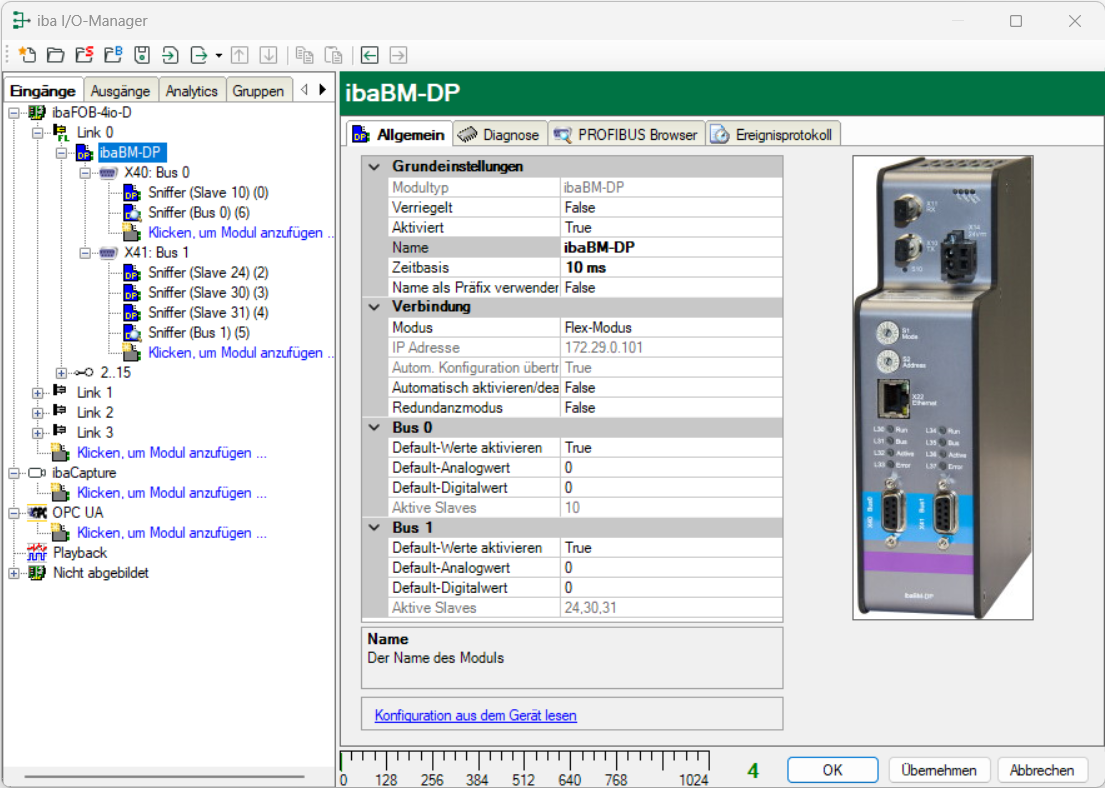Click the save disk icon in toolbar
Viewport: 1105px width, 788px height.
(x=142, y=55)
